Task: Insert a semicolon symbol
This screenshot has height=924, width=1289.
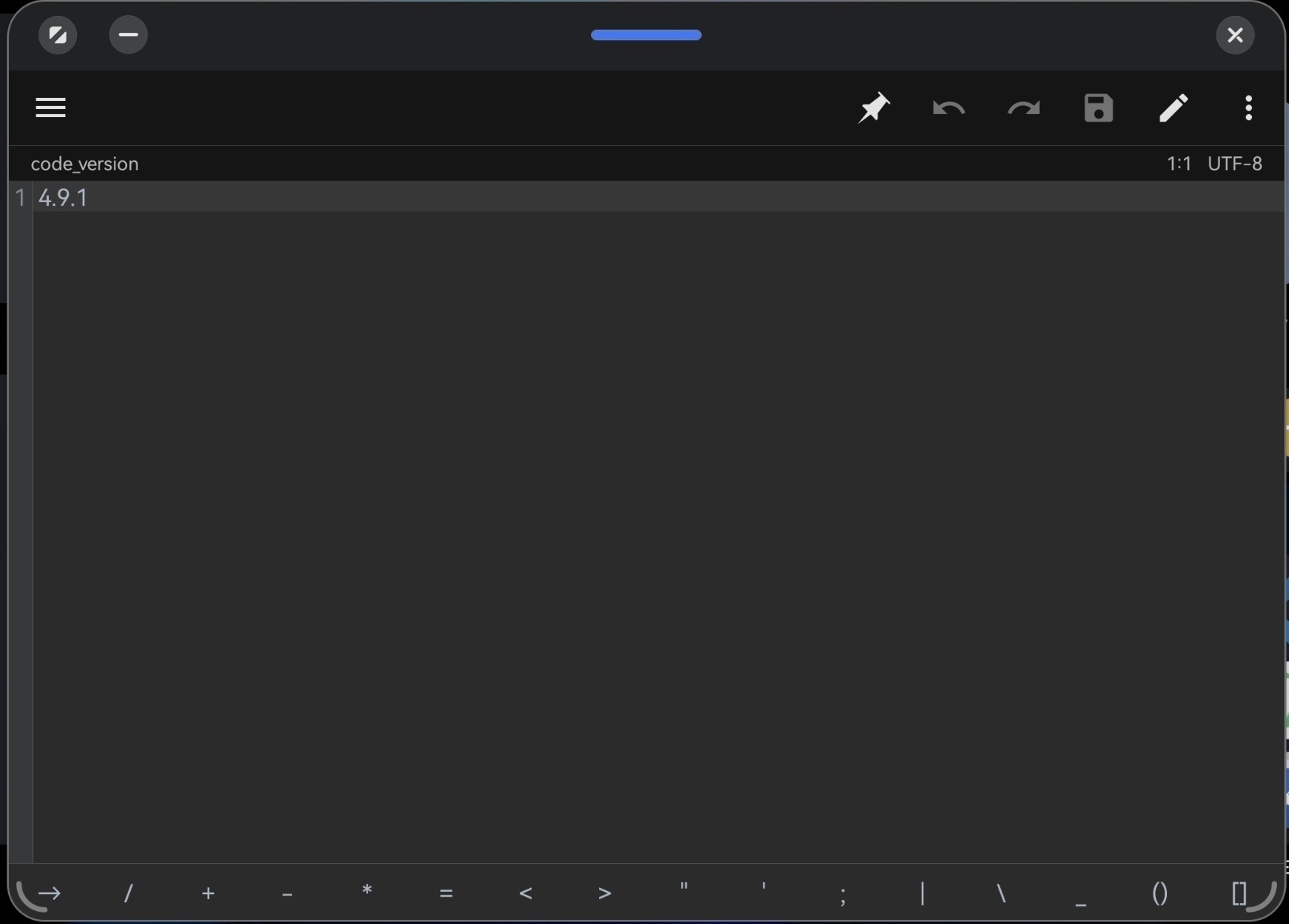Action: pyautogui.click(x=843, y=894)
